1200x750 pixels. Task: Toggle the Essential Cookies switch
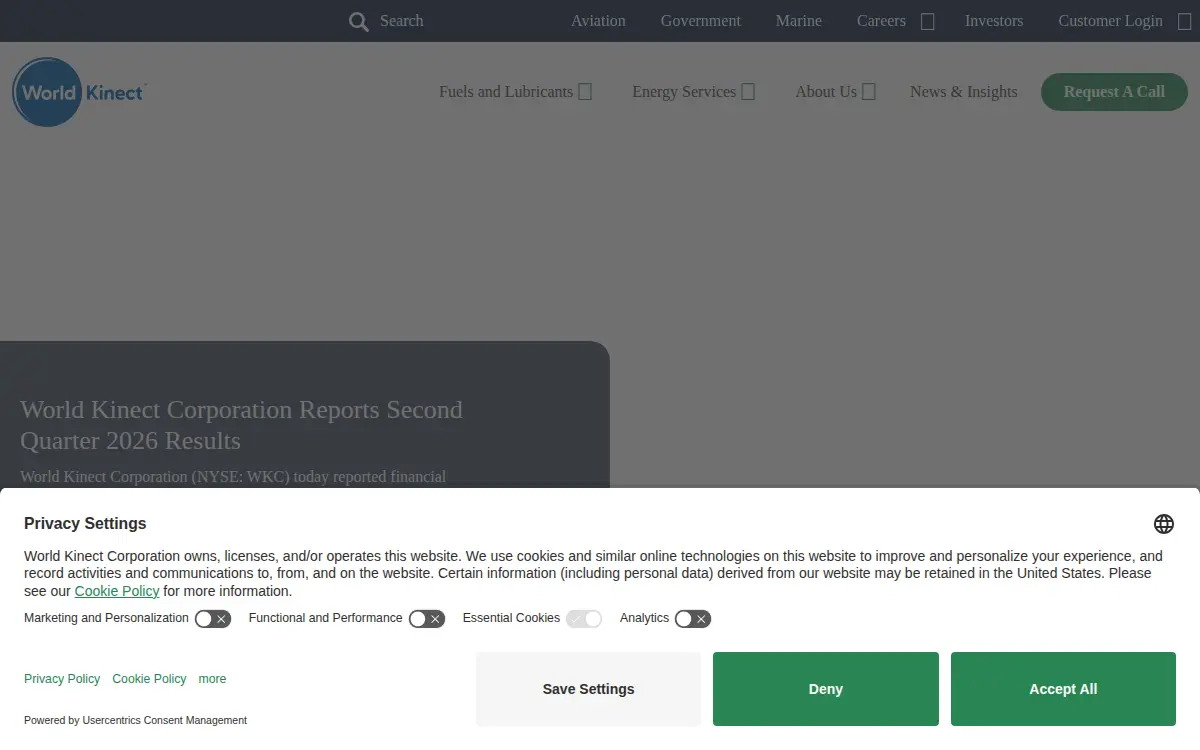[x=584, y=619]
